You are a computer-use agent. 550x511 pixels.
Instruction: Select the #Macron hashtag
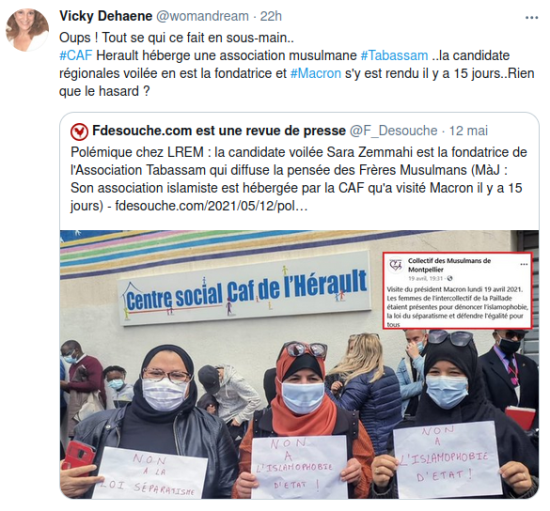pos(316,73)
